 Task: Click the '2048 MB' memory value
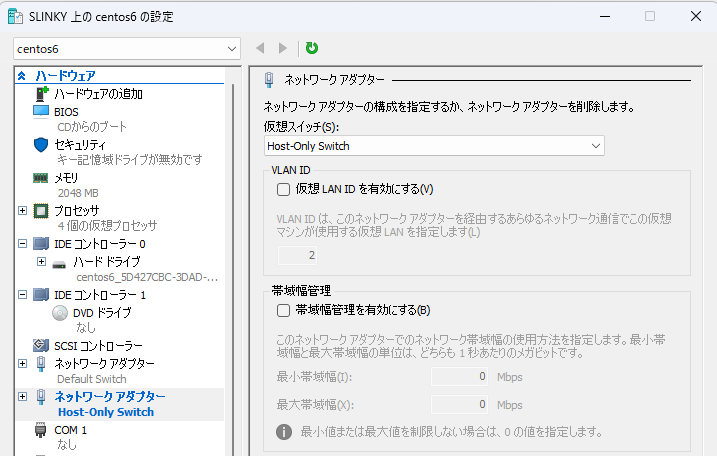pyautogui.click(x=78, y=193)
